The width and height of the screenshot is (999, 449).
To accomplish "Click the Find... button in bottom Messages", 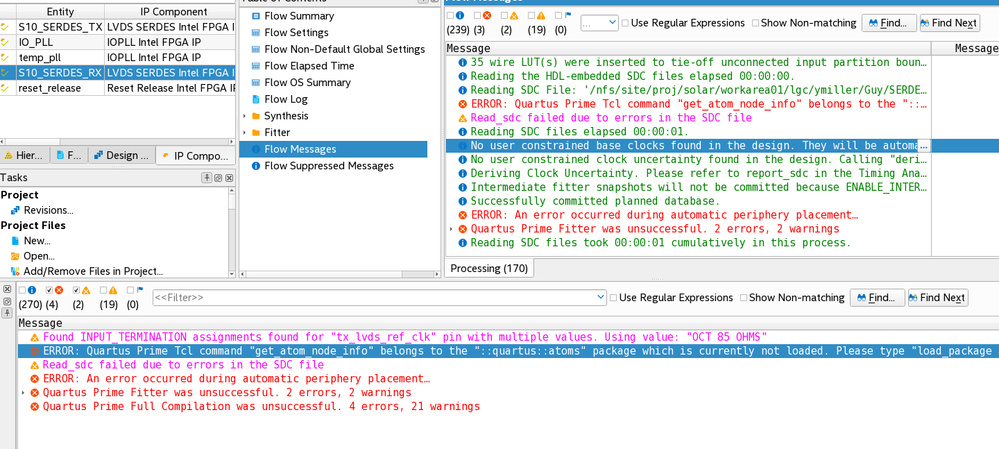I will 877,298.
